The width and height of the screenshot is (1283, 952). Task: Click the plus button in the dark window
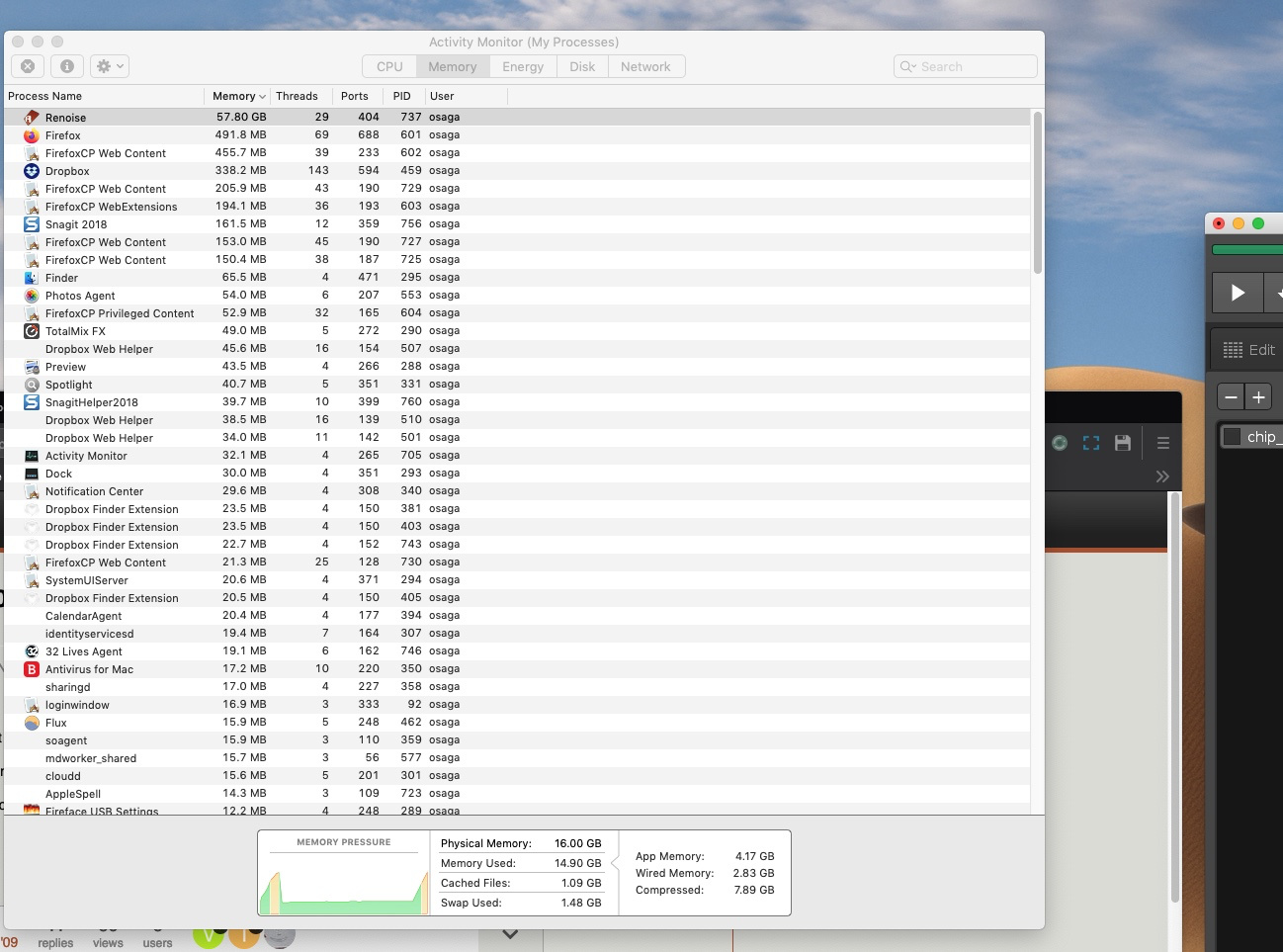(1258, 397)
